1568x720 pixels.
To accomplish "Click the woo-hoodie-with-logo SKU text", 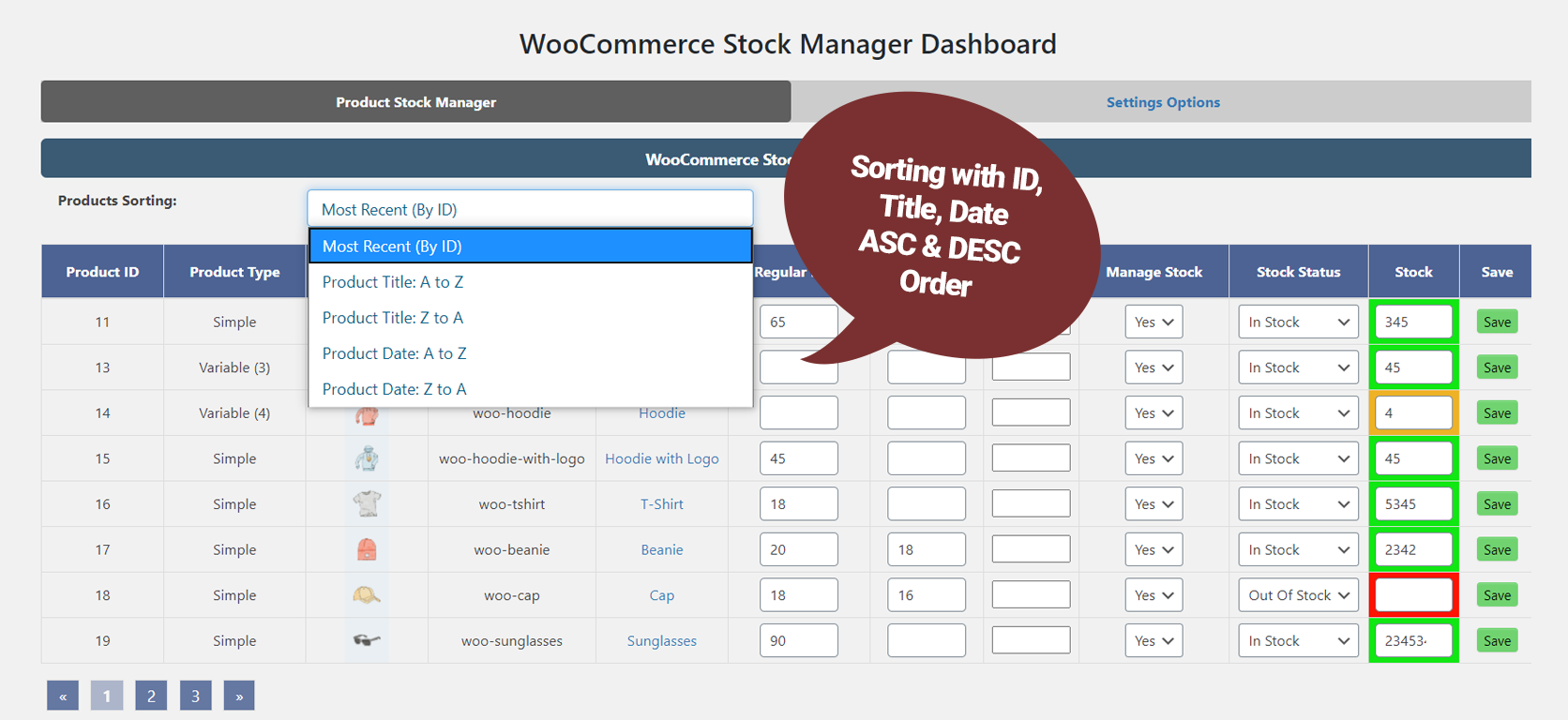I will [512, 458].
